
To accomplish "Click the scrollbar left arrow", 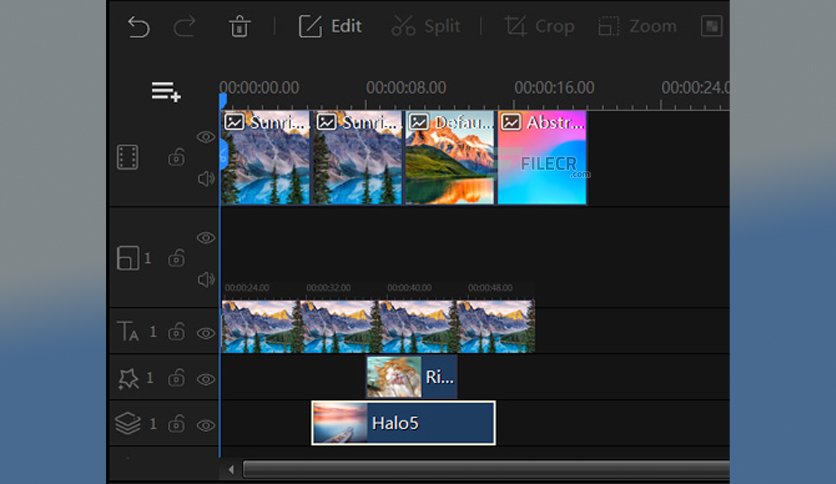I will (231, 470).
